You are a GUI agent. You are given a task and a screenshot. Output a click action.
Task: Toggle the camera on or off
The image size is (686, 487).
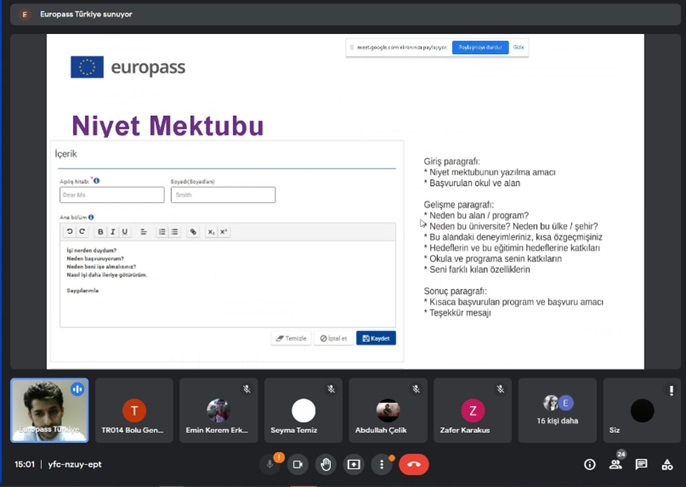coord(297,464)
